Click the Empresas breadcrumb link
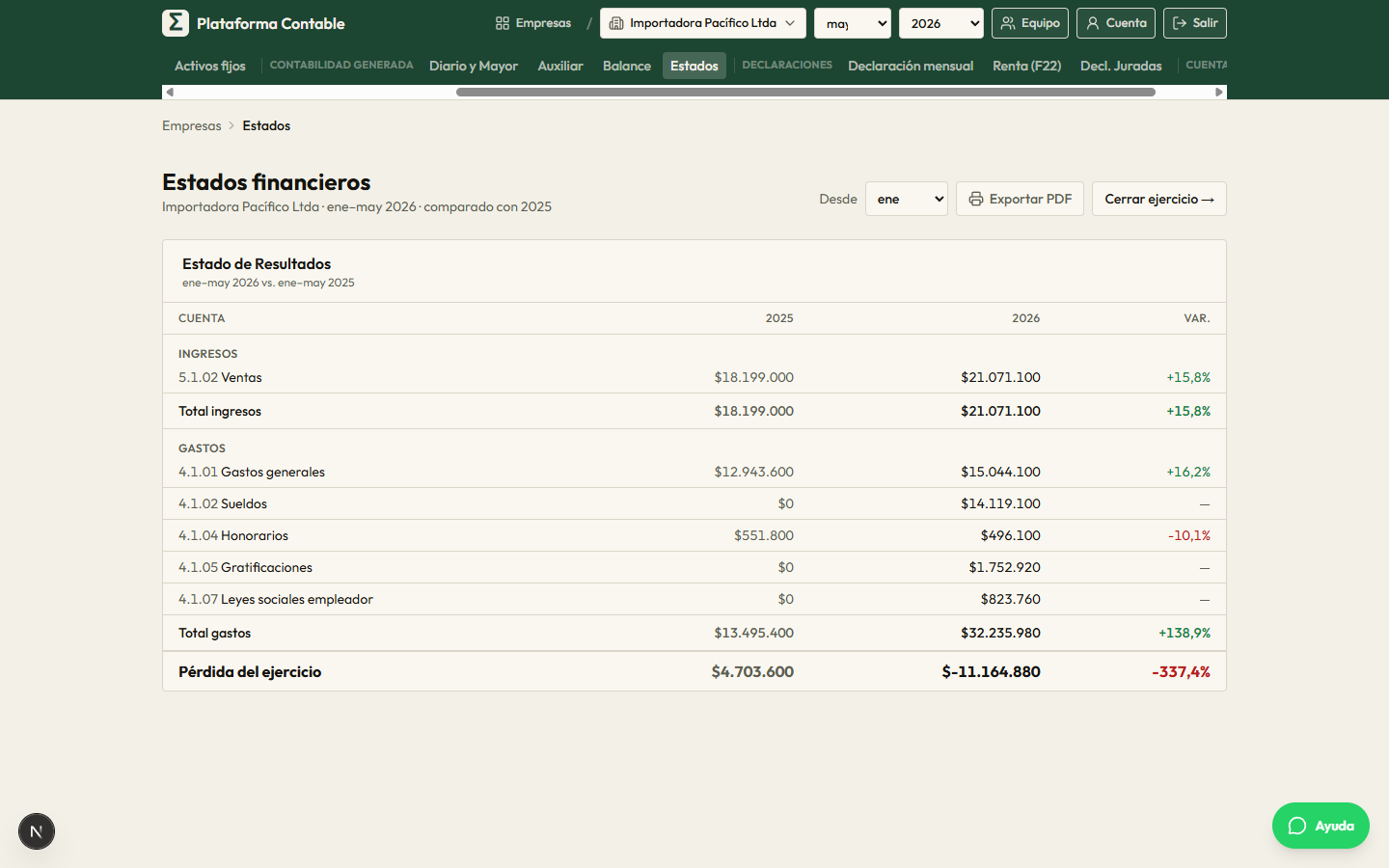Image resolution: width=1389 pixels, height=868 pixels. (192, 125)
